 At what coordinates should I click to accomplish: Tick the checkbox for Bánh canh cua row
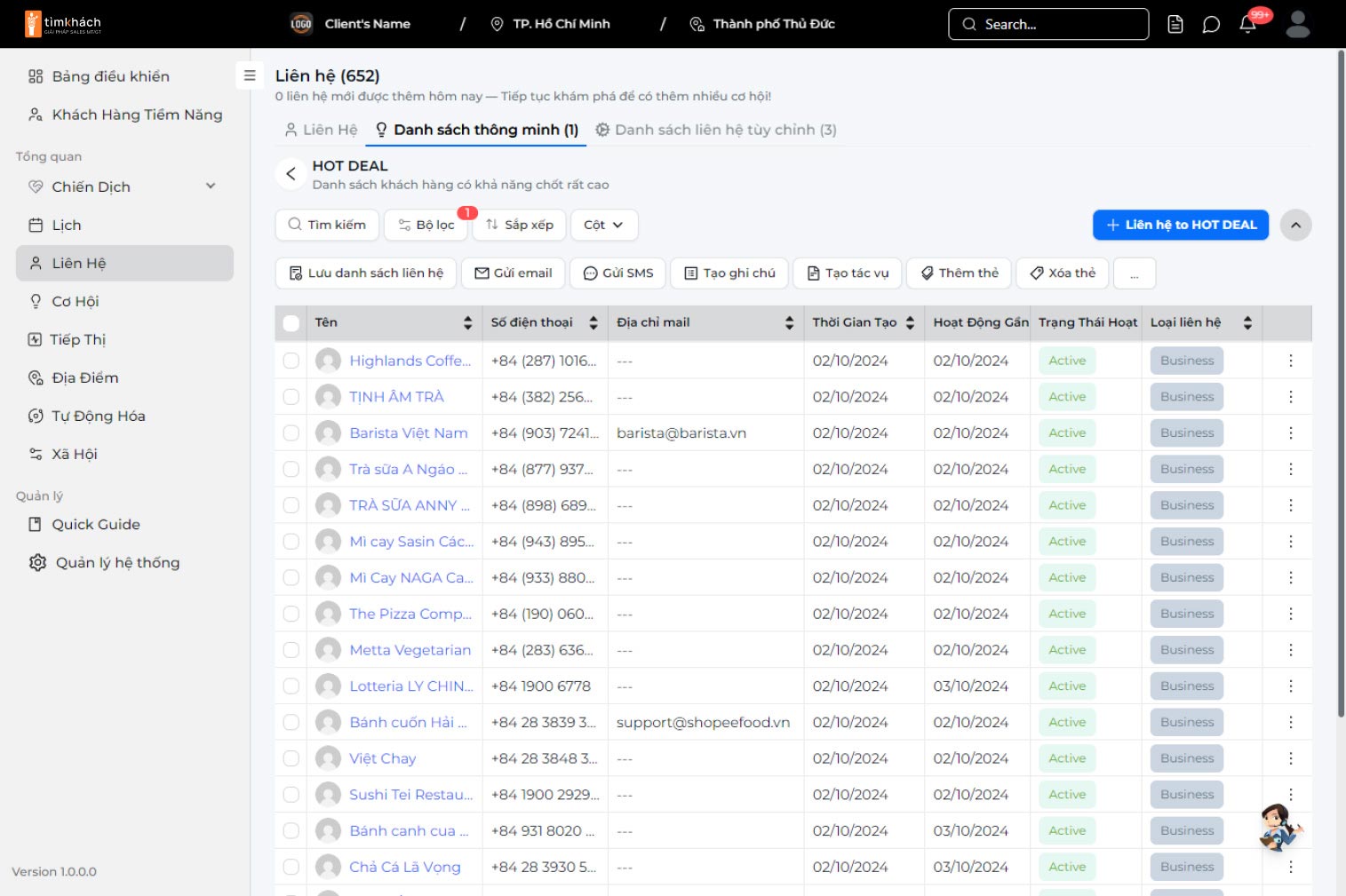[x=291, y=831]
